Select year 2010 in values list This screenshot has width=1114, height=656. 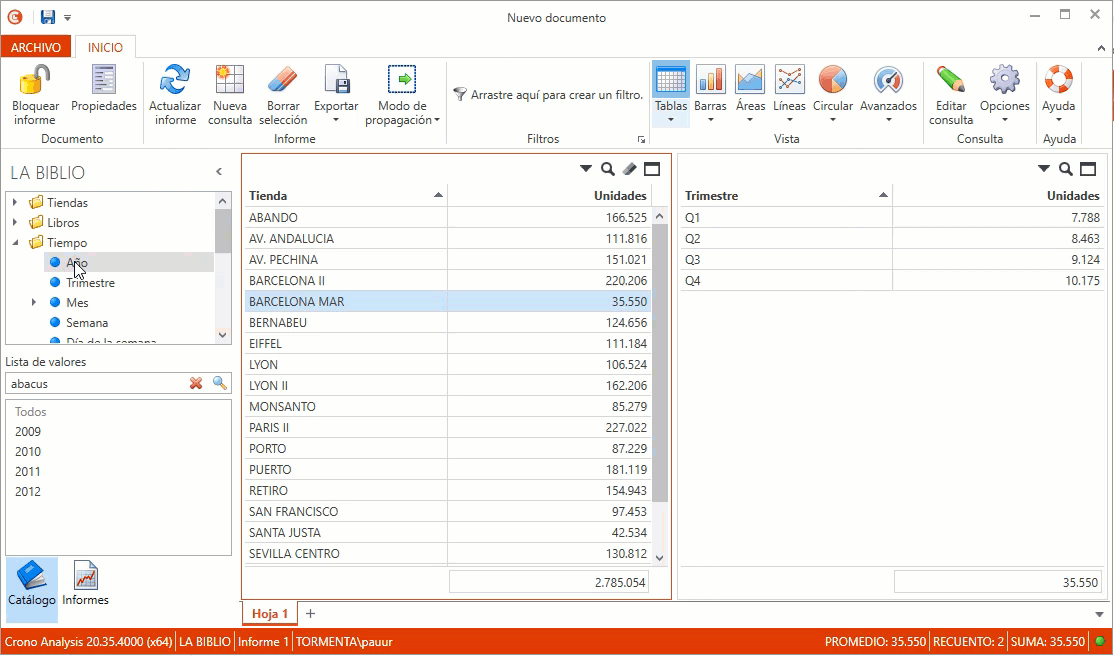point(28,452)
